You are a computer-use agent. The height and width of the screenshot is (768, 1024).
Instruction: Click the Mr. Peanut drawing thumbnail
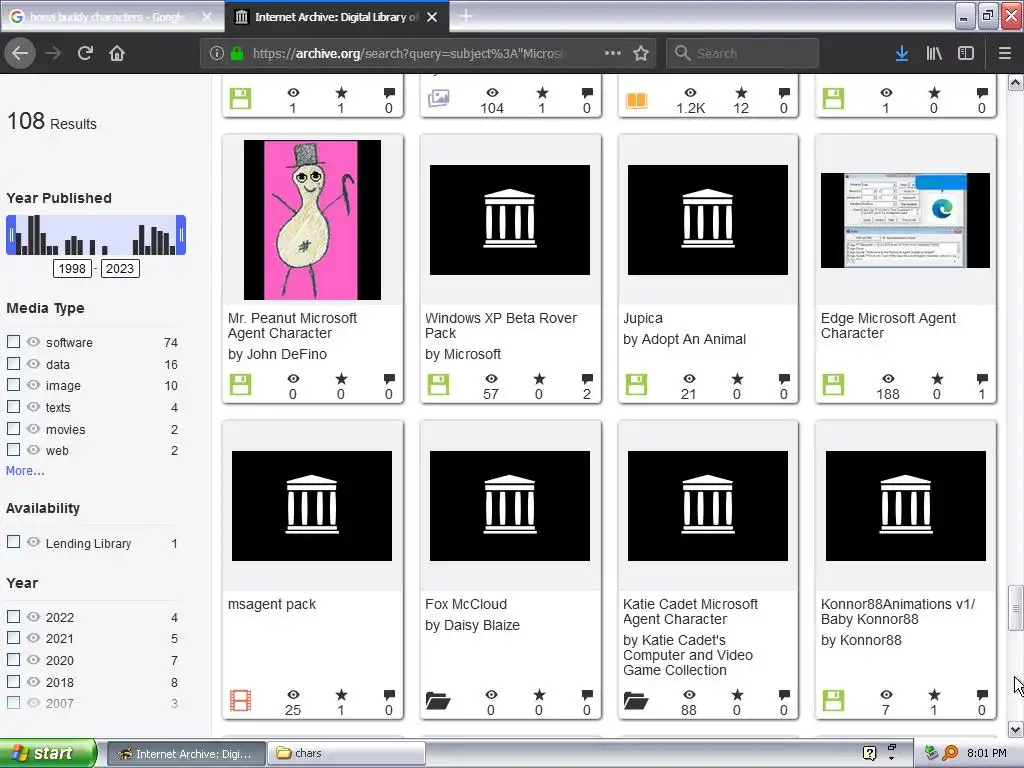312,220
